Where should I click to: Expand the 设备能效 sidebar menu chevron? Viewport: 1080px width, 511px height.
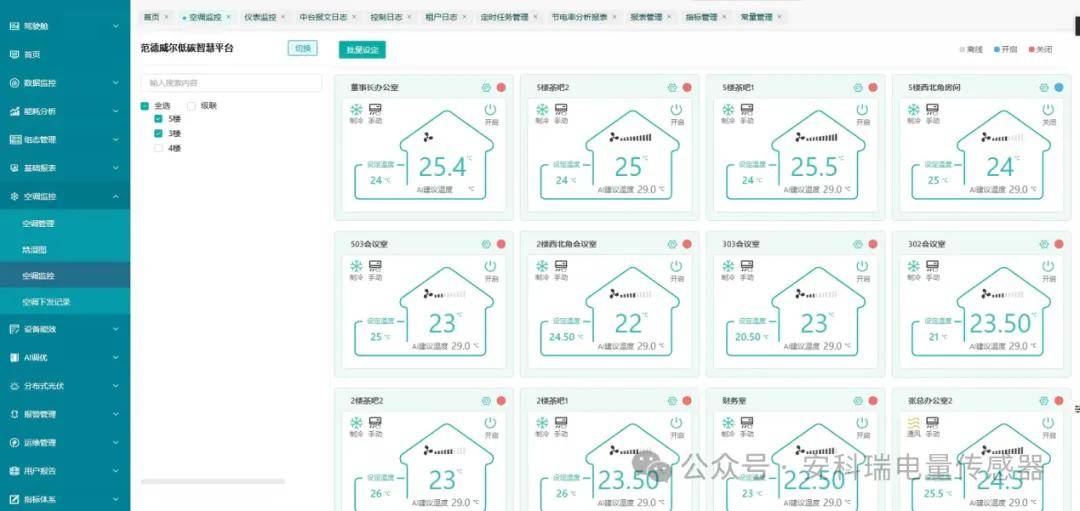pyautogui.click(x=116, y=329)
